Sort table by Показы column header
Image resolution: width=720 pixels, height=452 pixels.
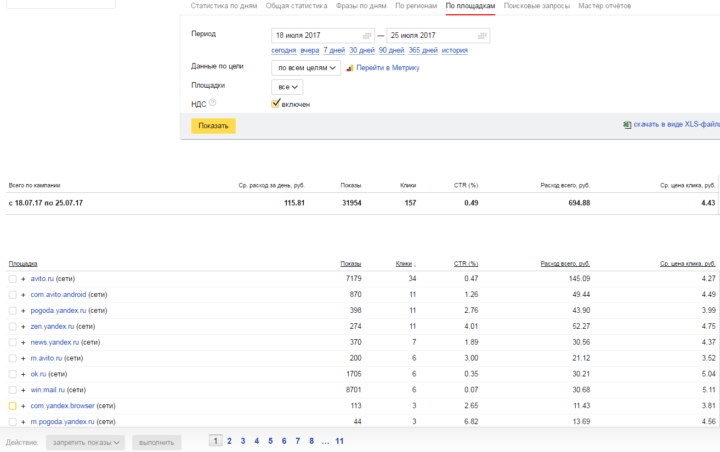point(351,264)
